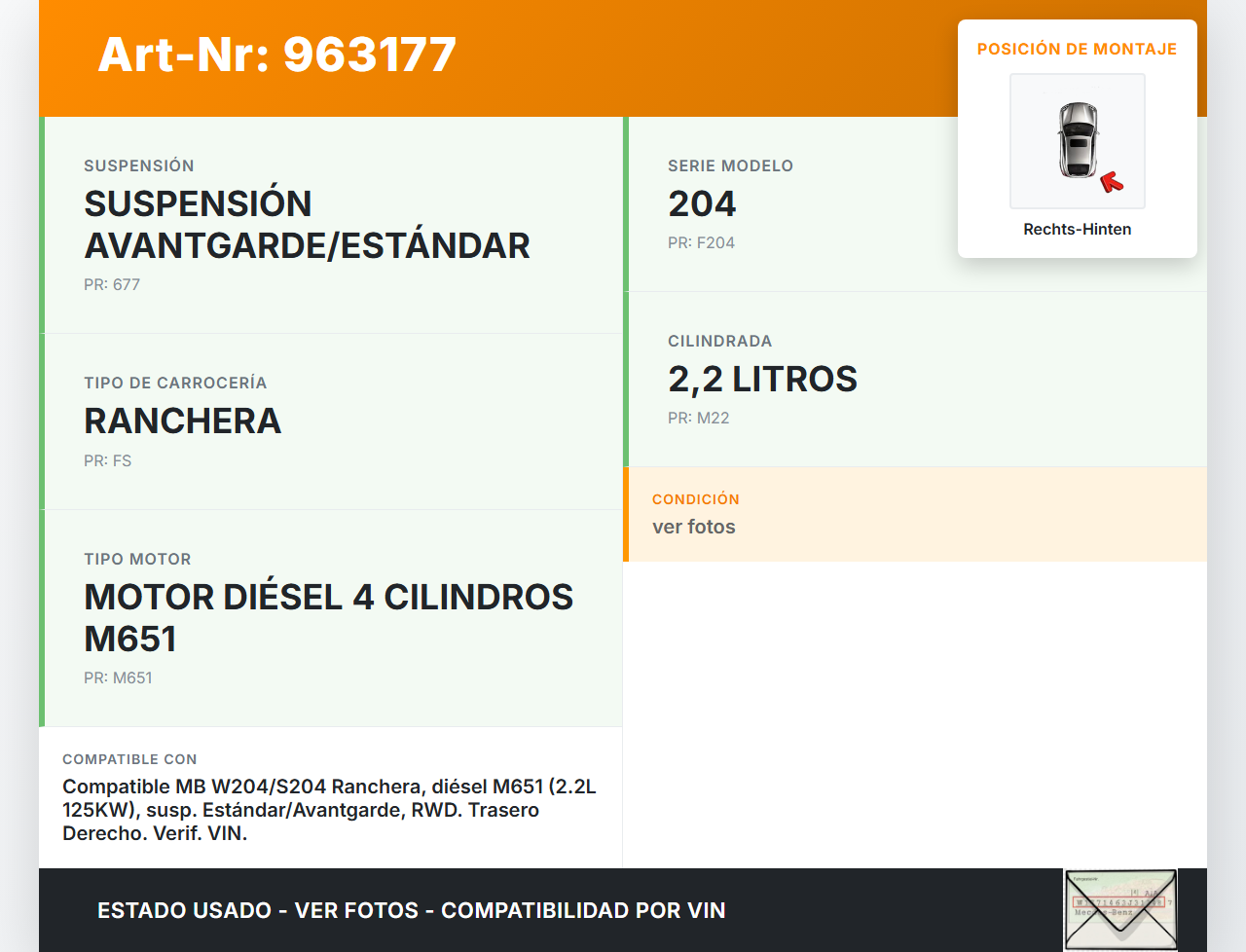Viewport: 1246px width, 952px height.
Task: Select the Ranchera body type value
Action: [182, 421]
